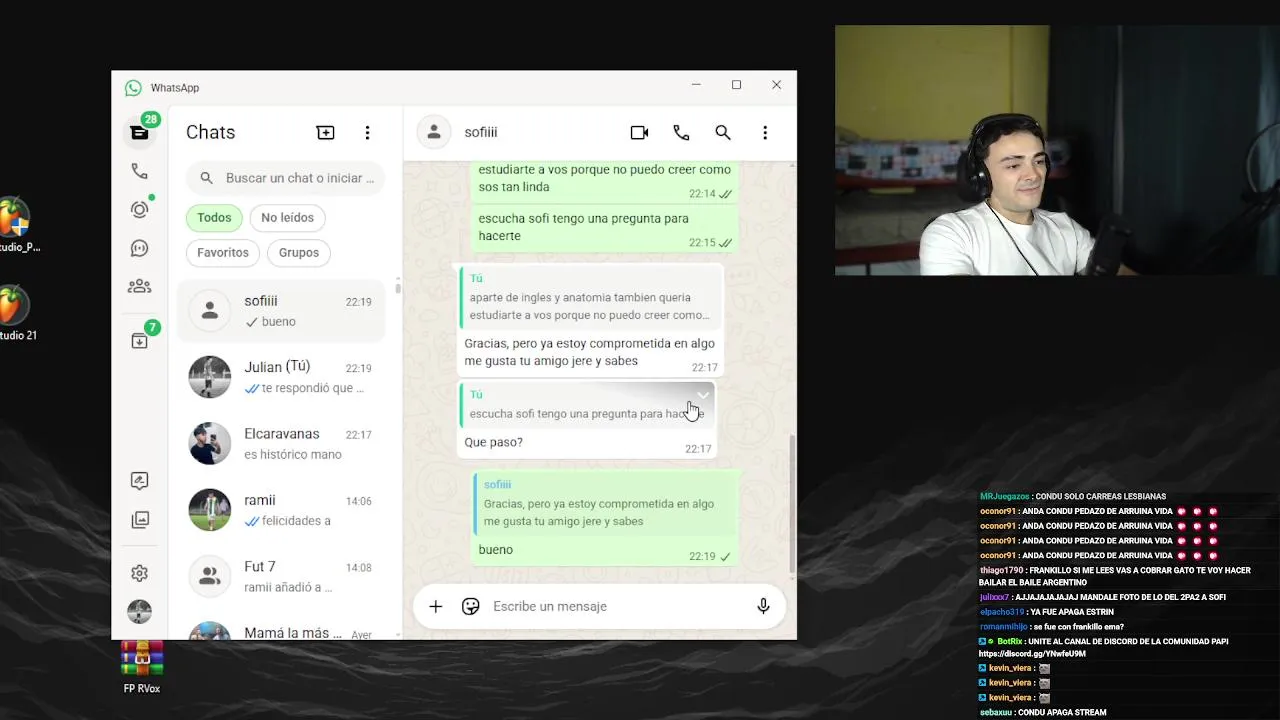Click the quoted sofiiii message above 'bueno'

pos(604,503)
